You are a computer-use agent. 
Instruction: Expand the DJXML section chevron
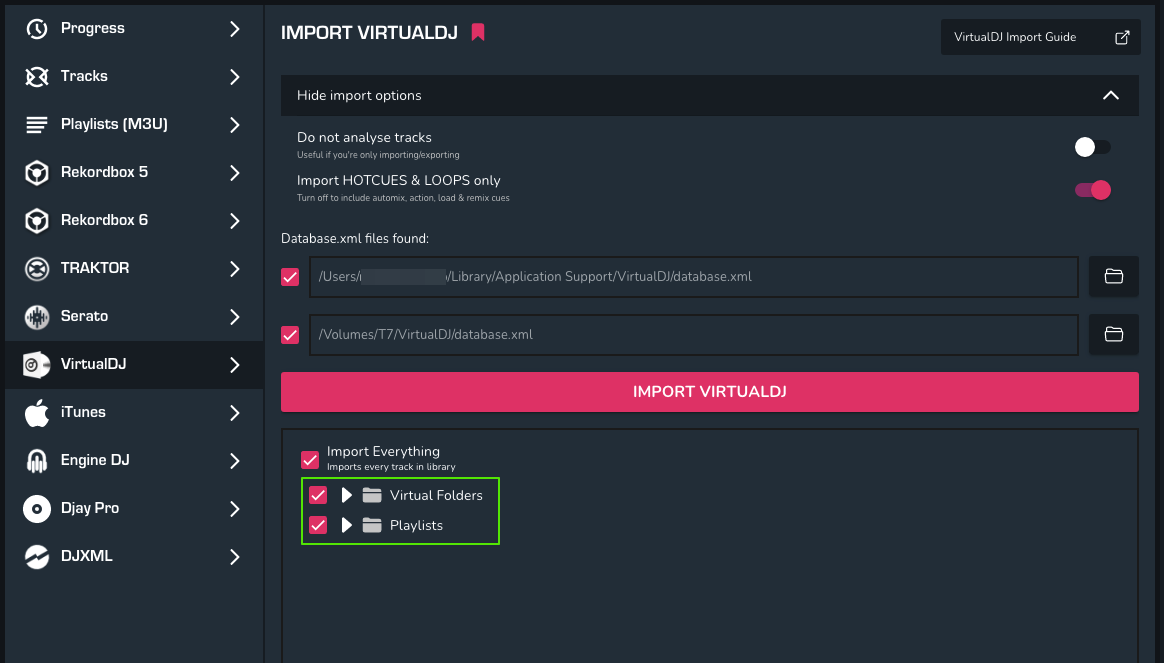pos(235,557)
